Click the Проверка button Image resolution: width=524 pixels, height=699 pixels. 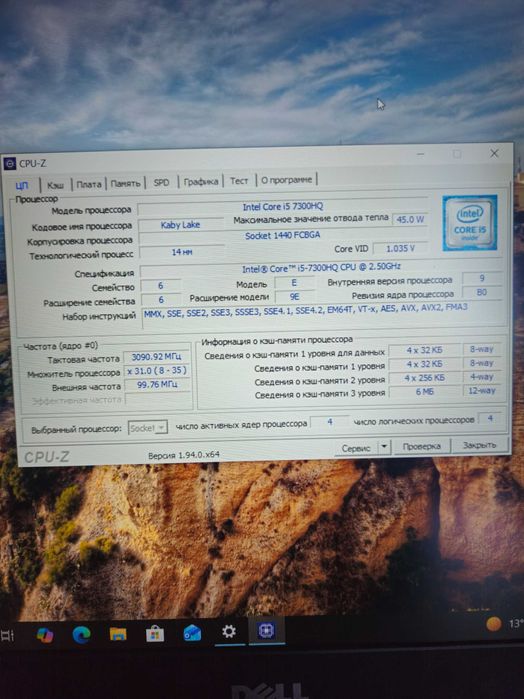[421, 446]
